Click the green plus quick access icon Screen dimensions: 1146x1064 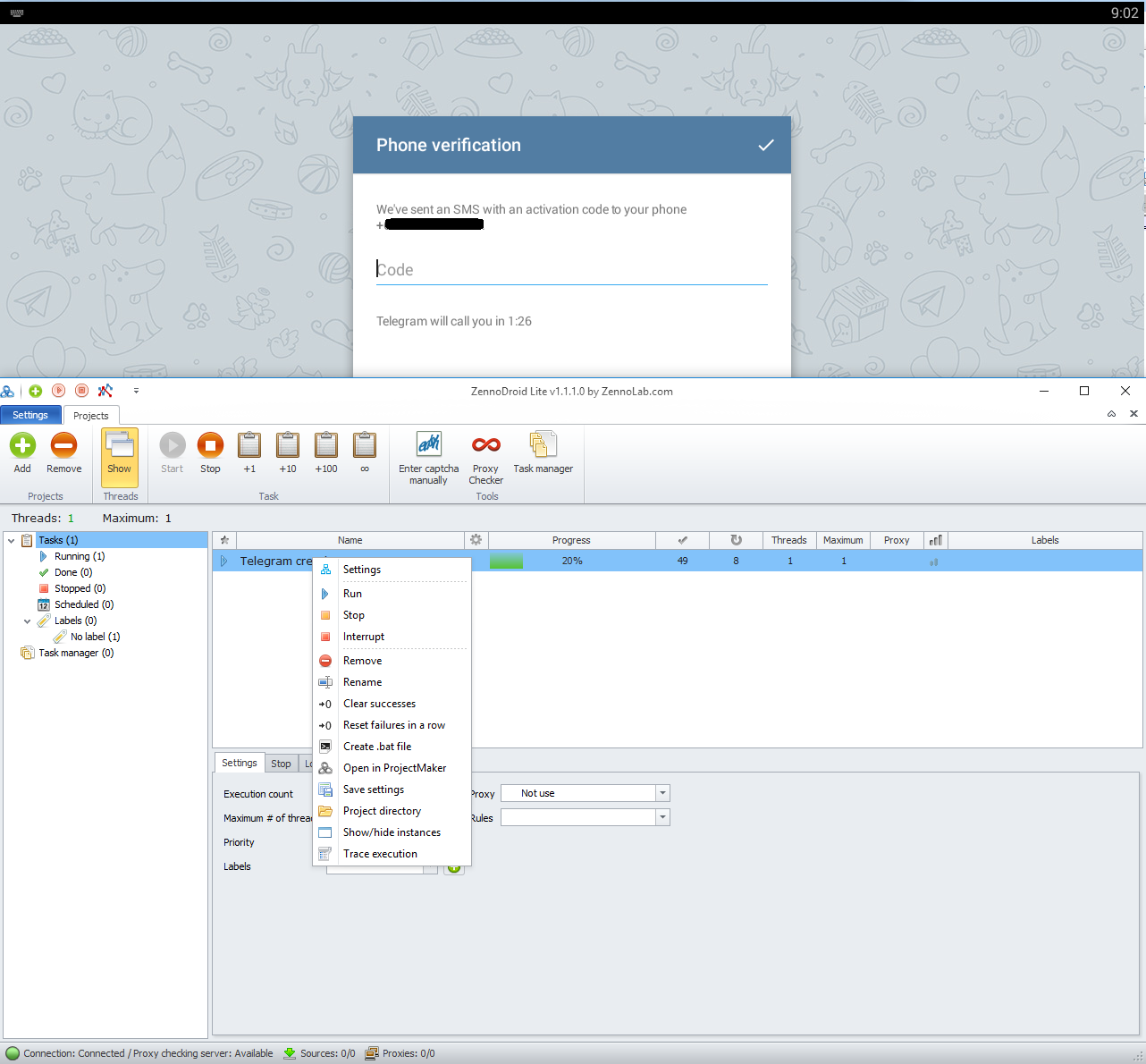tap(36, 391)
